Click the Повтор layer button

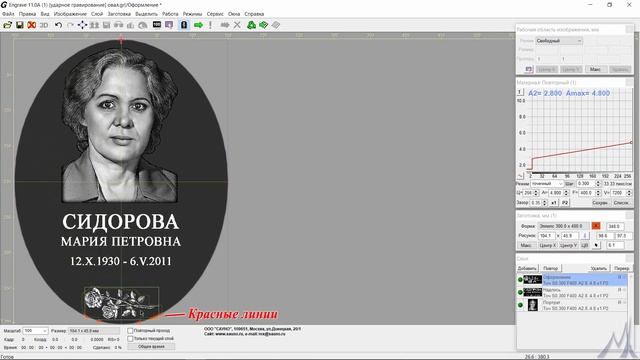pos(551,268)
